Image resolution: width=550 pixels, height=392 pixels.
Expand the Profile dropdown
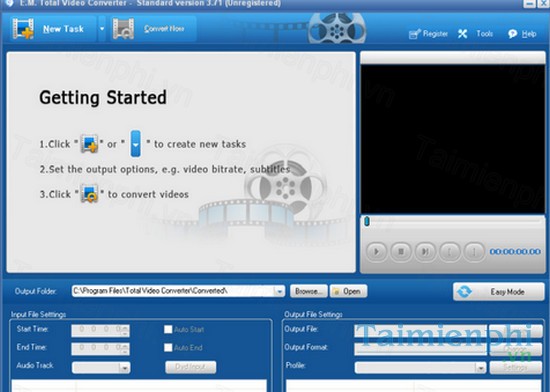click(x=481, y=368)
